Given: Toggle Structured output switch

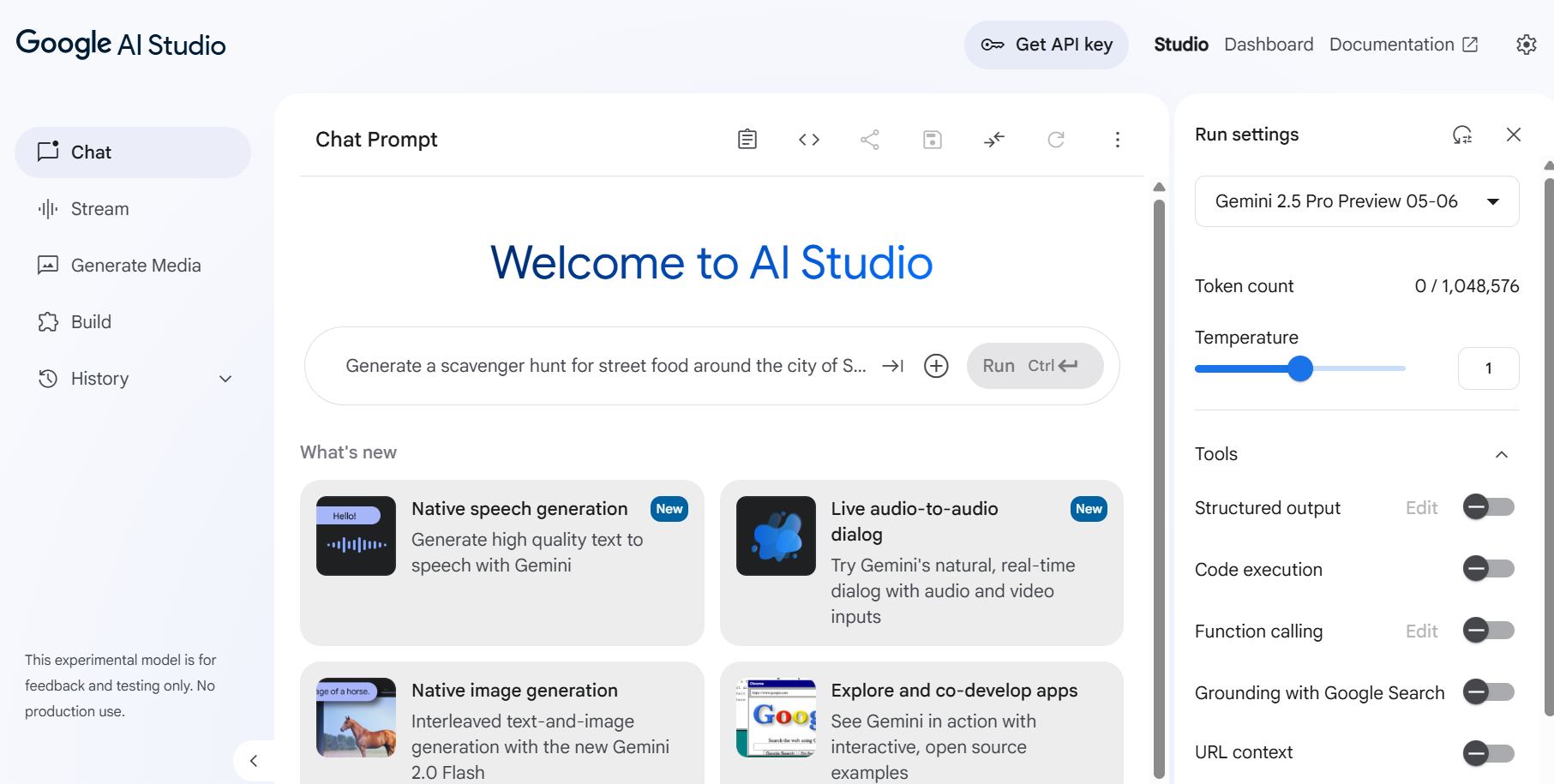Looking at the screenshot, I should click(x=1489, y=507).
